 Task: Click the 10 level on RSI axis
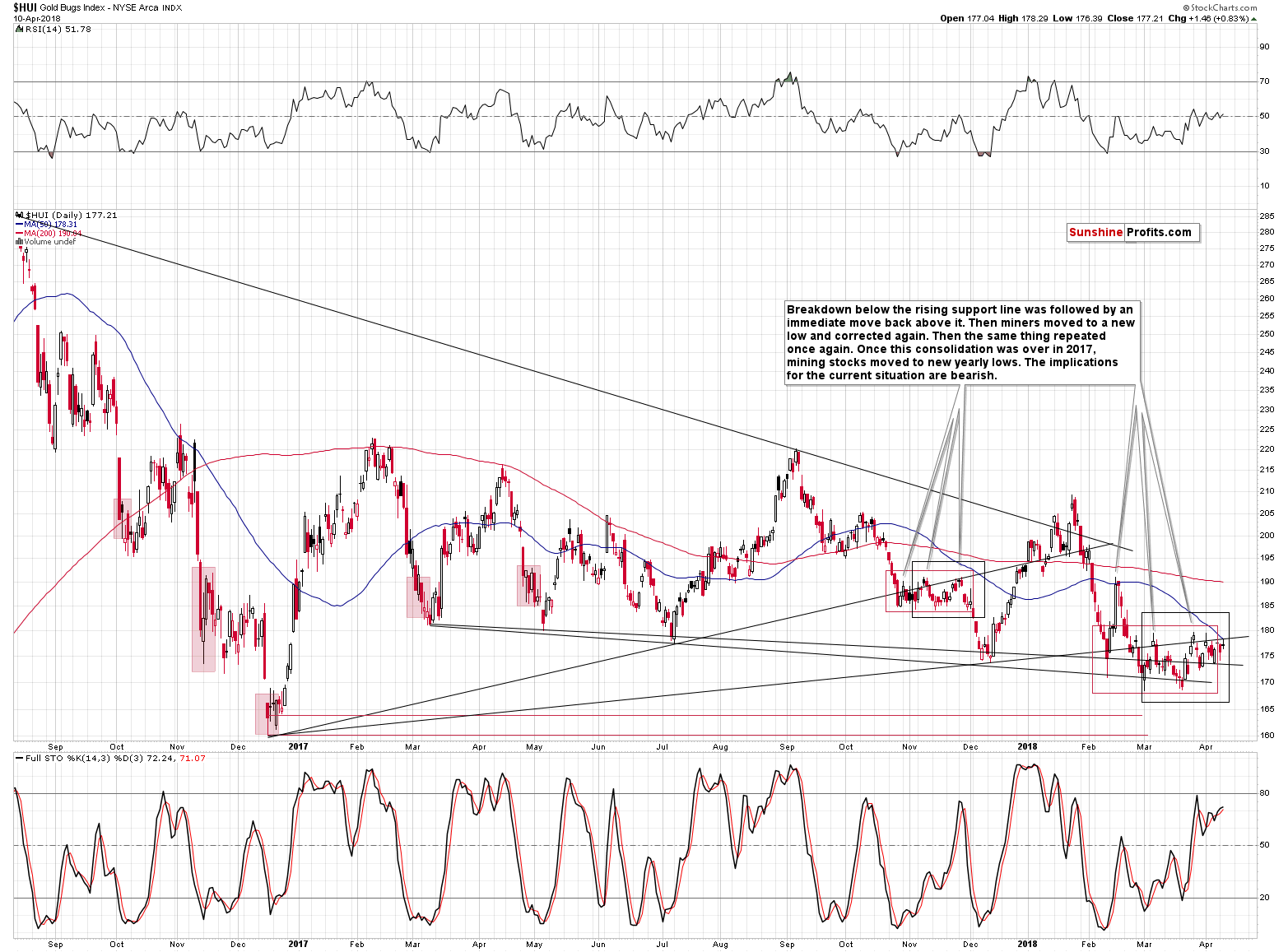[1264, 186]
